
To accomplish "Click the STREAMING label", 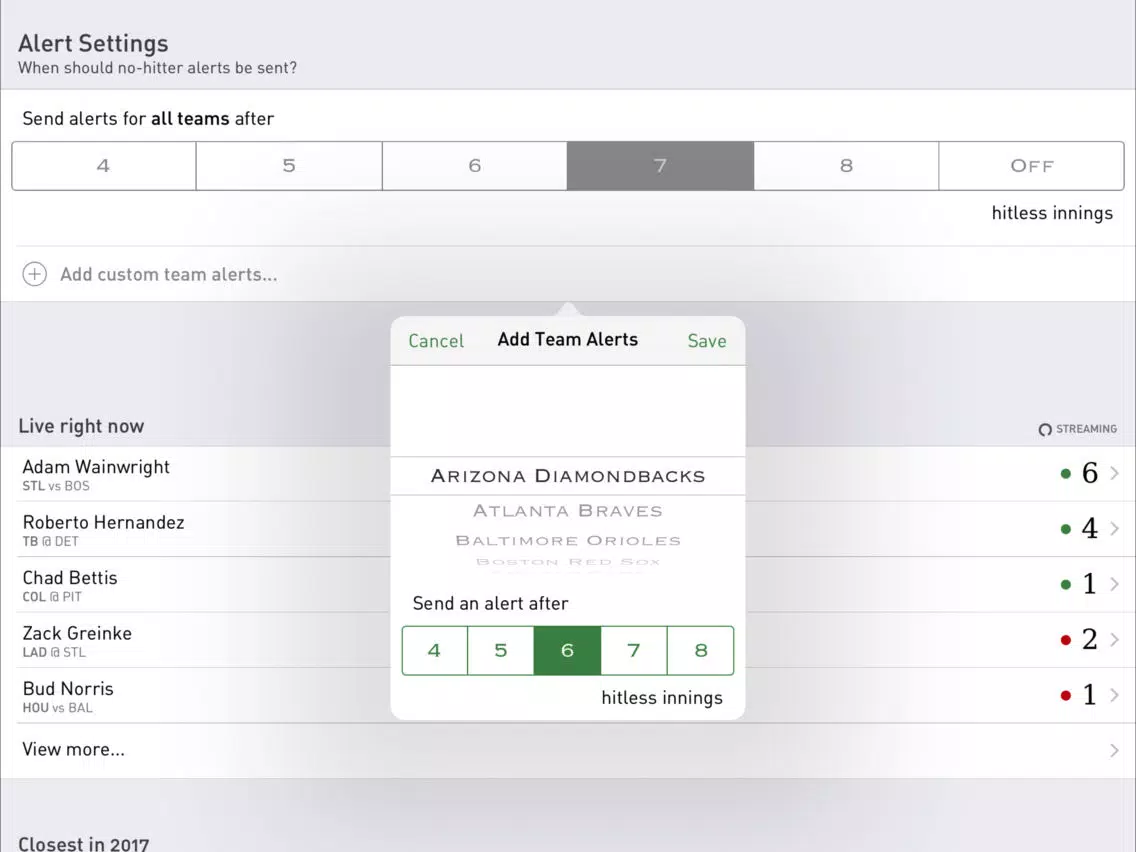I will point(1086,429).
